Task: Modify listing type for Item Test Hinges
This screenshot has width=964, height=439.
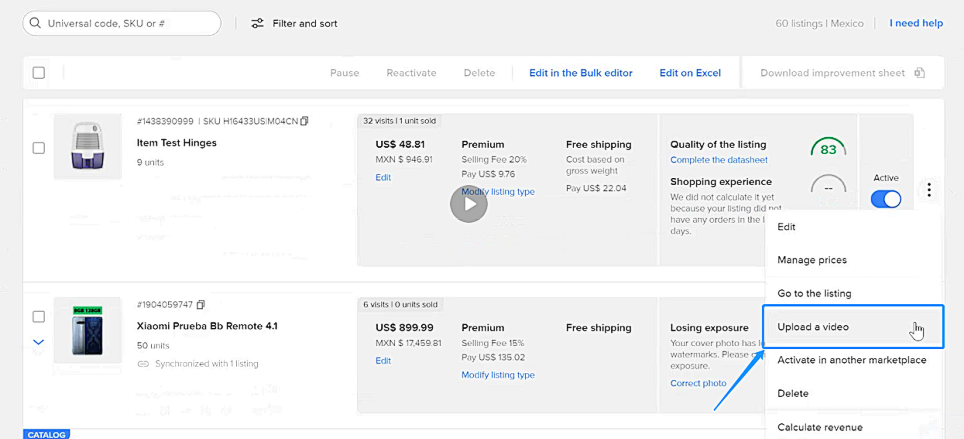Action: point(498,191)
